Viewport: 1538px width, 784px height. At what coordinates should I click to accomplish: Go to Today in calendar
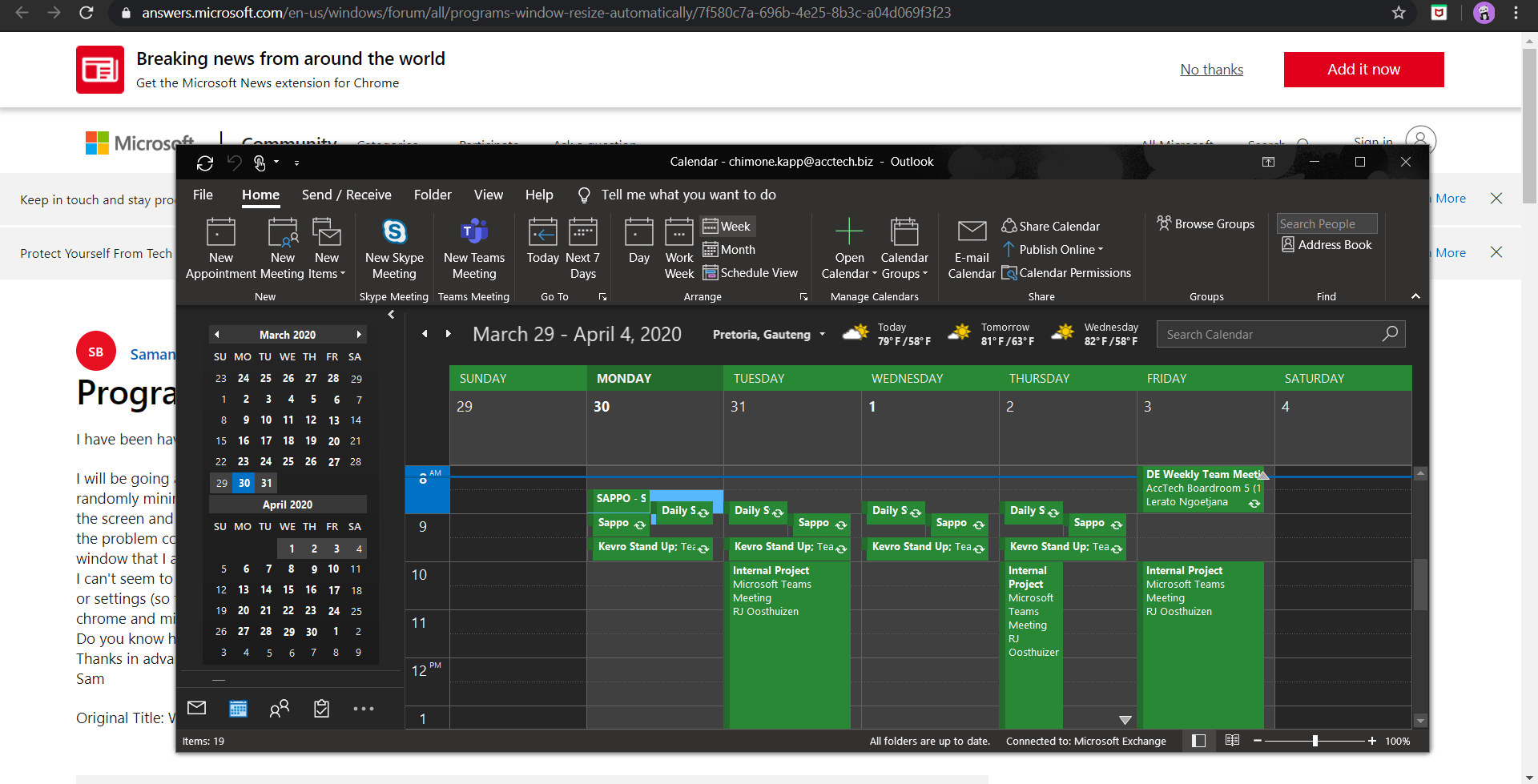[x=542, y=241]
